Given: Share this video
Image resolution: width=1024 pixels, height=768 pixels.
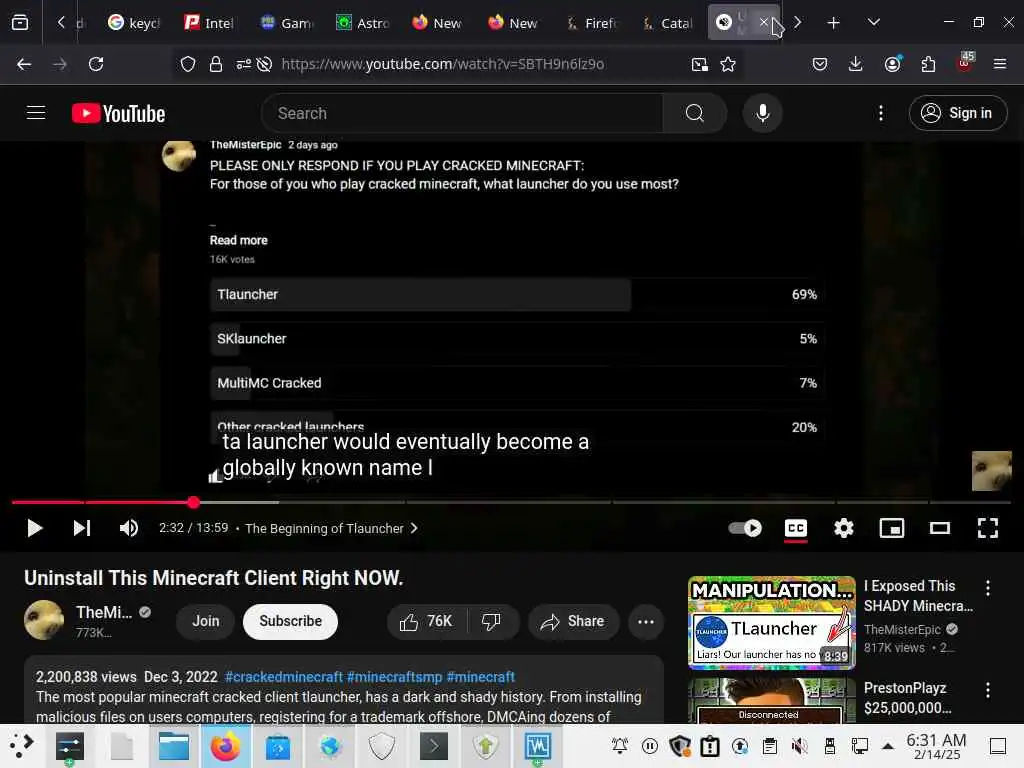Looking at the screenshot, I should click(x=573, y=621).
